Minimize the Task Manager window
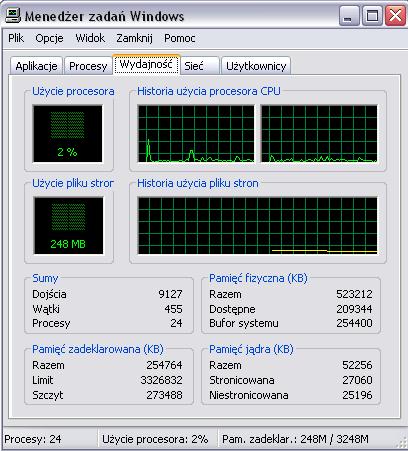 click(x=349, y=16)
